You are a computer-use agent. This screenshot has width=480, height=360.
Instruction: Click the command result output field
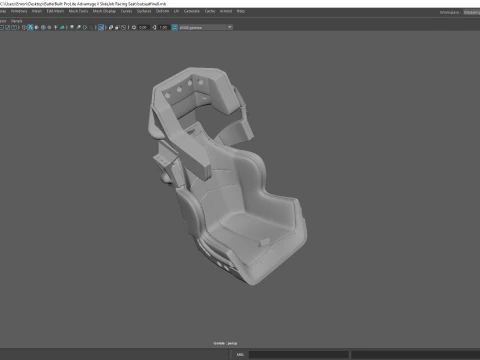[416, 354]
